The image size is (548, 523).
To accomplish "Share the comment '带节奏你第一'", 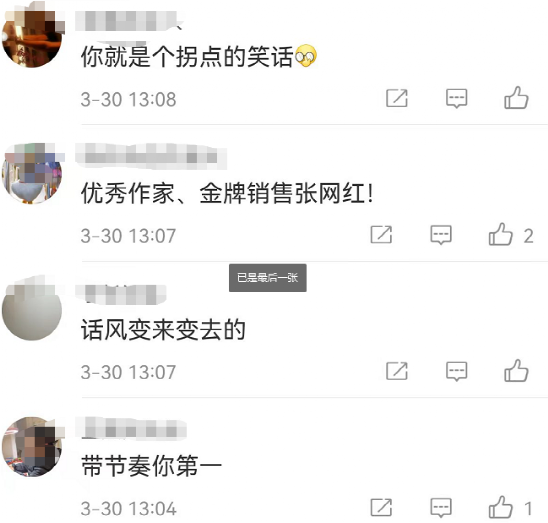I will pyautogui.click(x=381, y=507).
